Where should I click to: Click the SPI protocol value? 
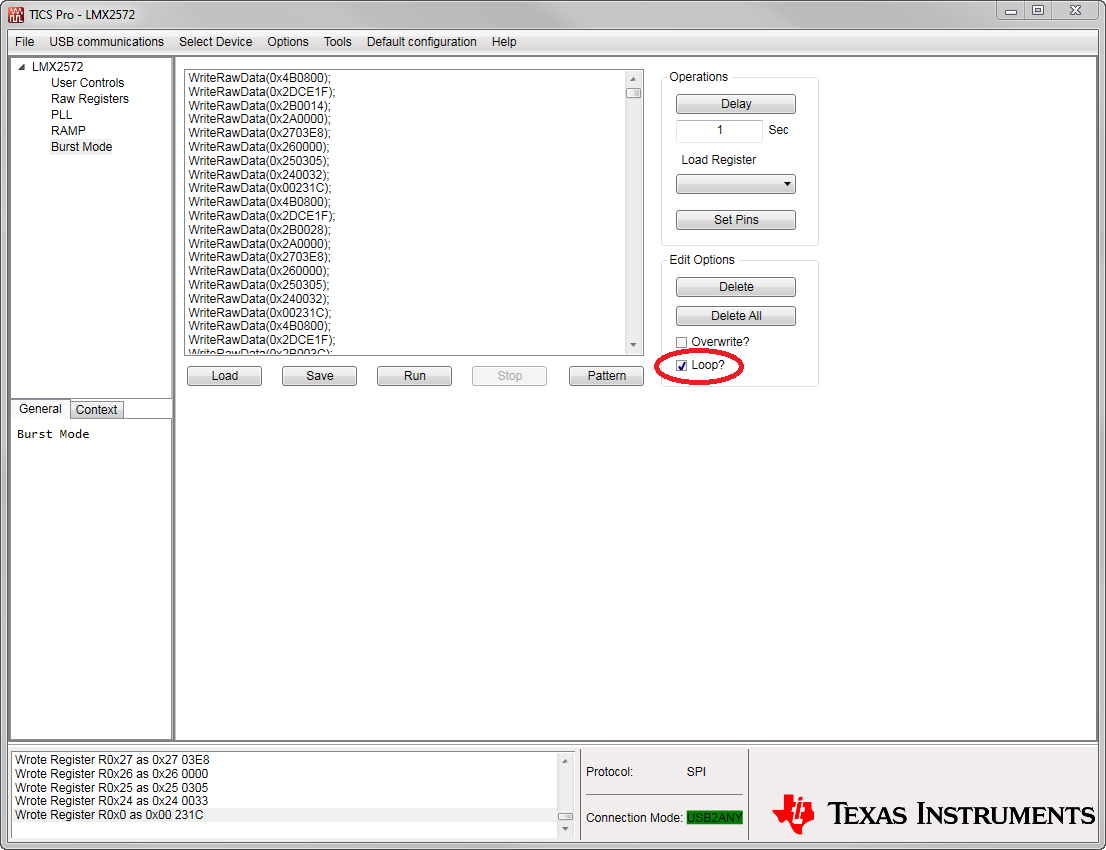(696, 772)
